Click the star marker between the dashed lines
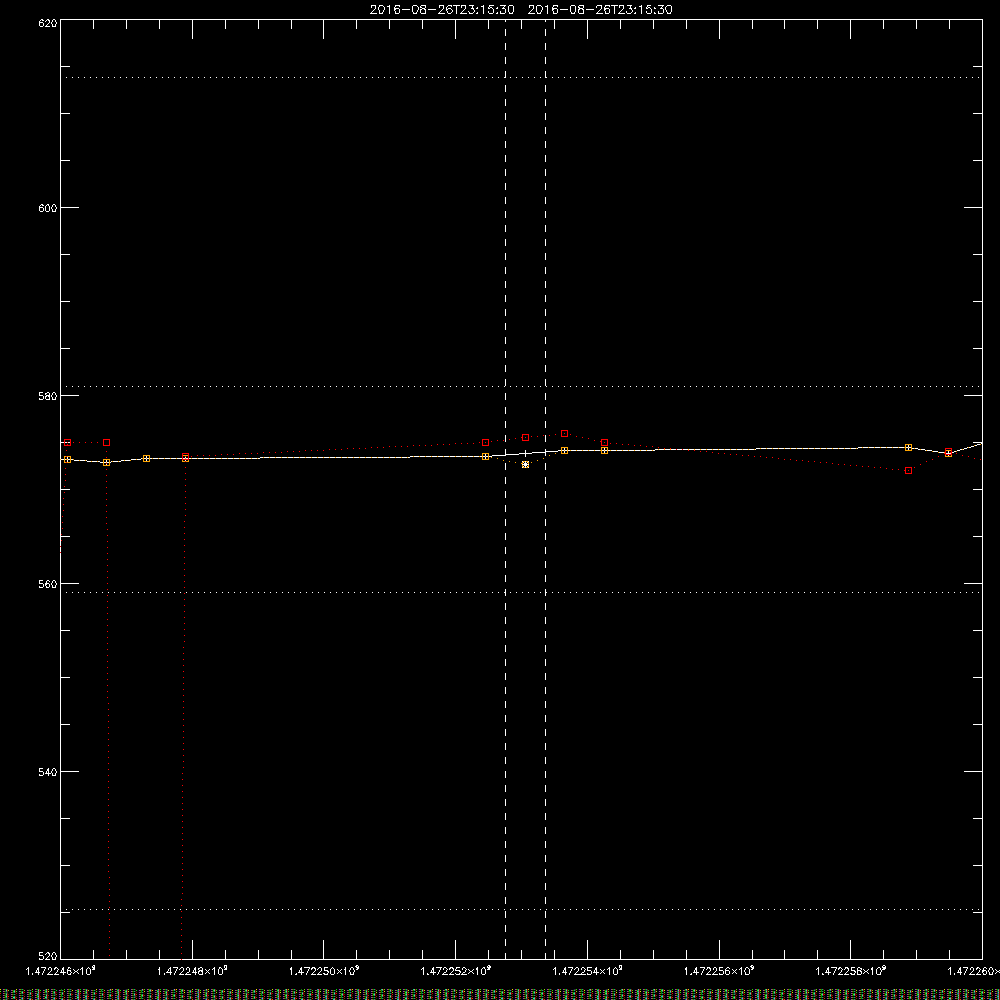The height and width of the screenshot is (1000, 1000). pyautogui.click(x=526, y=465)
